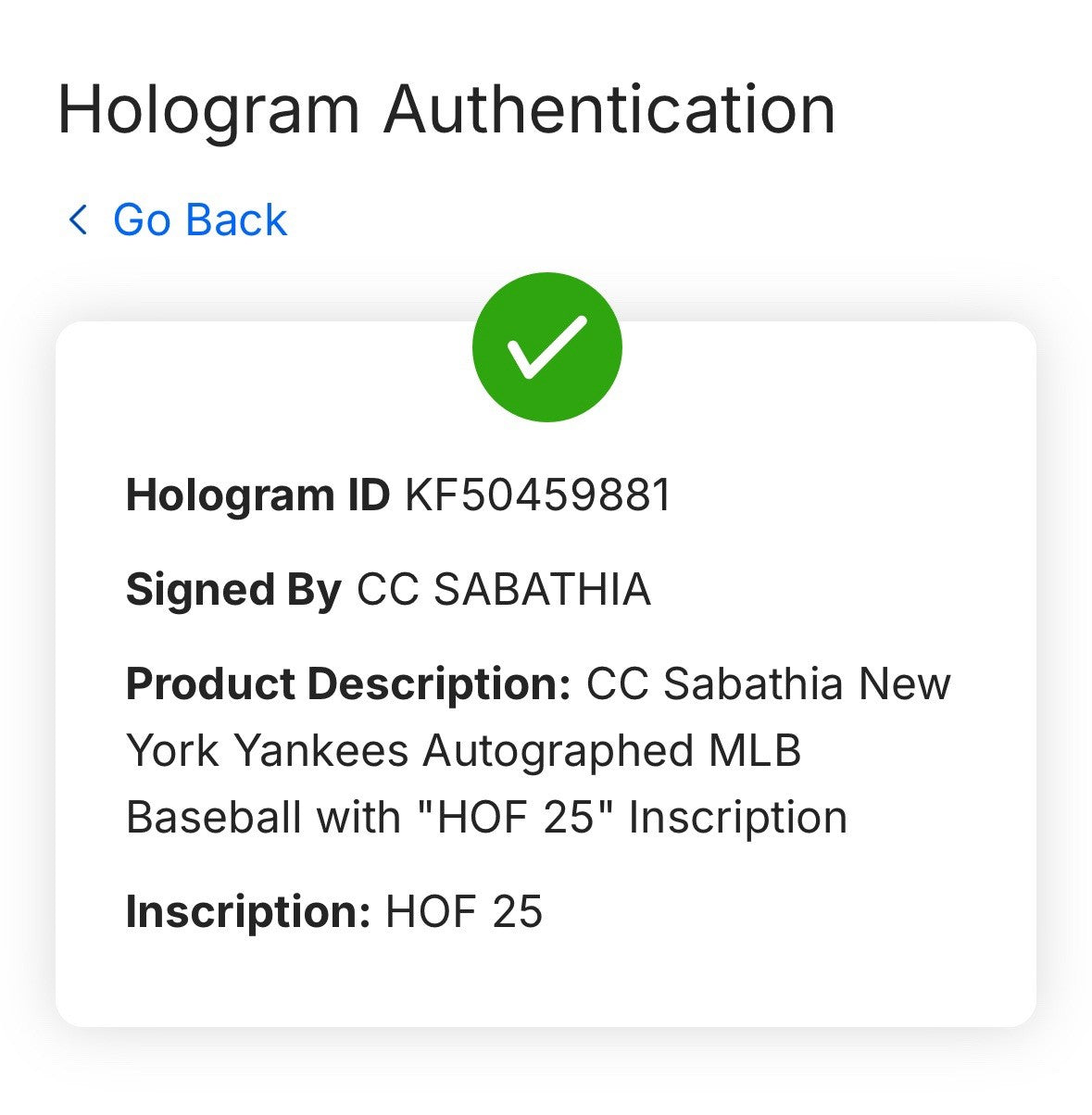Click the final word "Inscription" in the description
The image size is (1092, 1115).
[738, 818]
